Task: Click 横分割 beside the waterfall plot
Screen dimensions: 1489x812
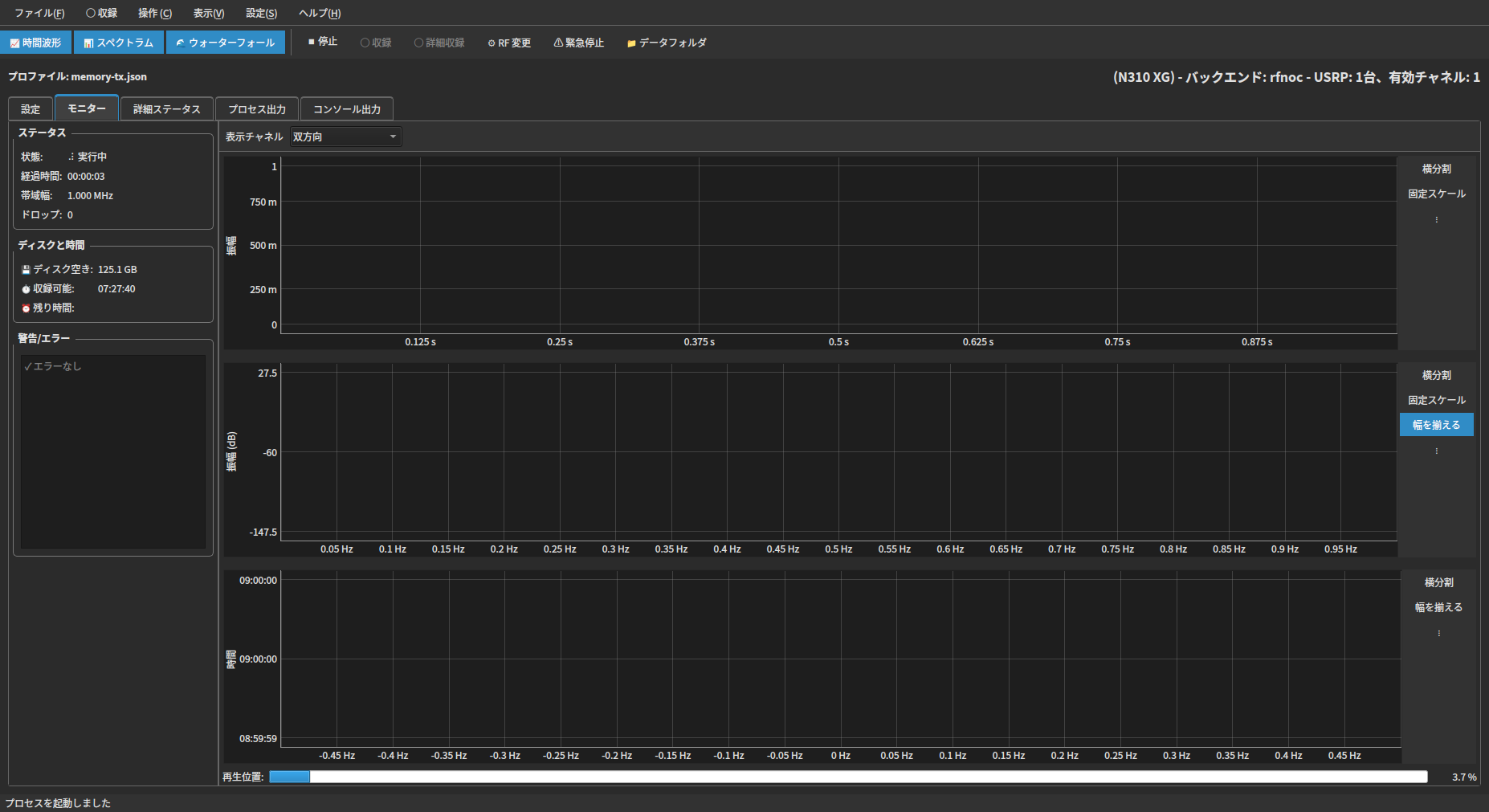Action: (x=1439, y=582)
